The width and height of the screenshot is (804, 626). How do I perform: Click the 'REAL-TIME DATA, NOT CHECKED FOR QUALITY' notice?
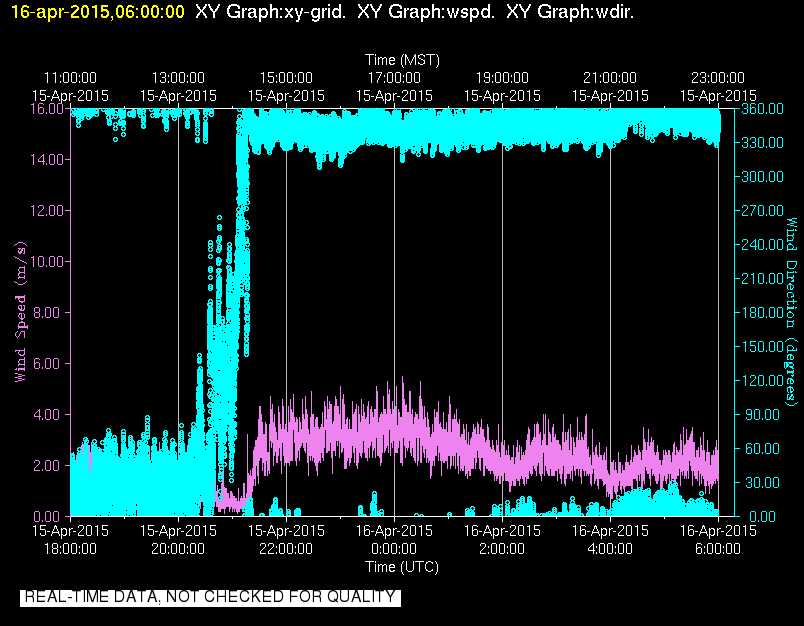point(210,597)
